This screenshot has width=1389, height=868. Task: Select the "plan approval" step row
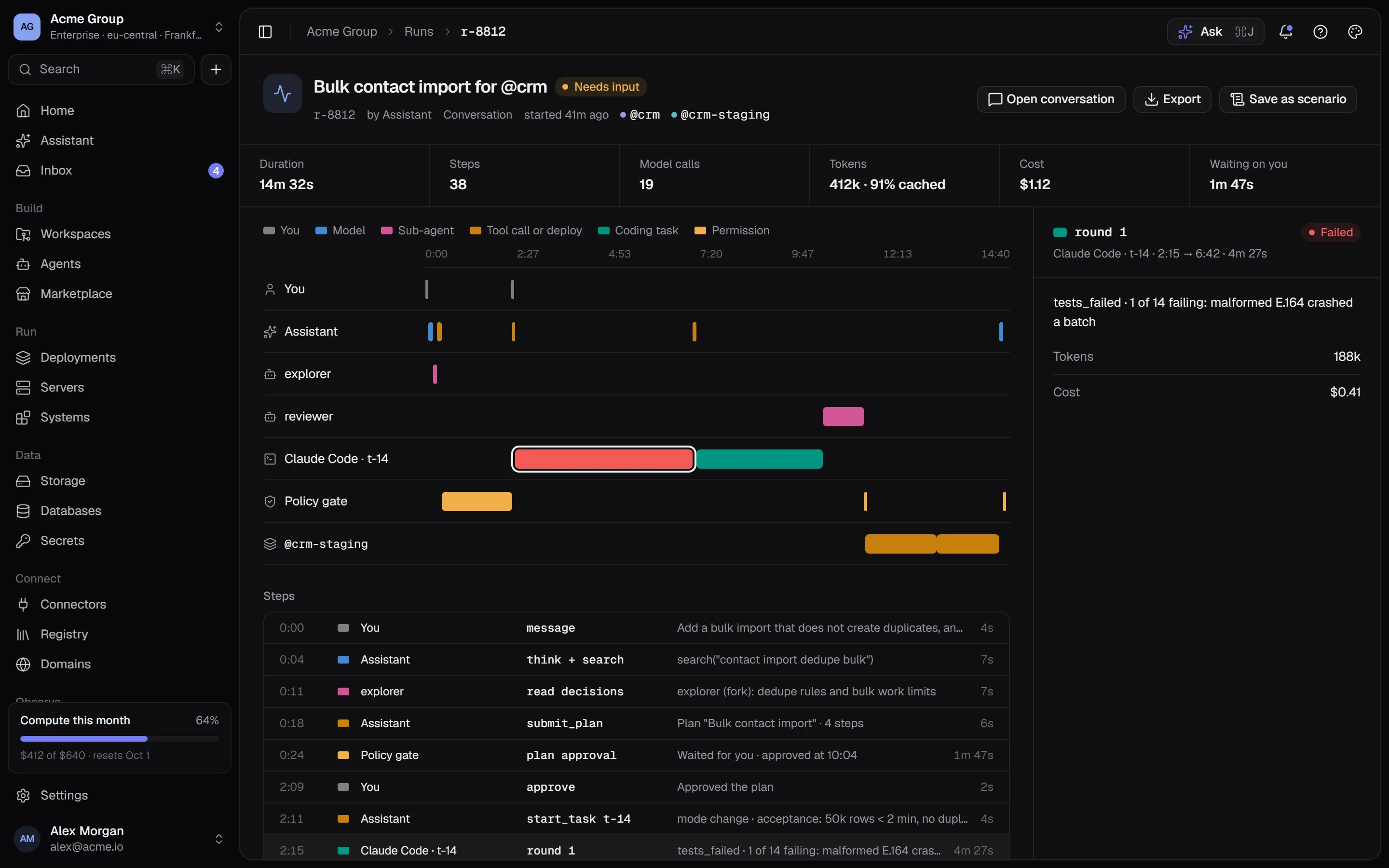[636, 755]
